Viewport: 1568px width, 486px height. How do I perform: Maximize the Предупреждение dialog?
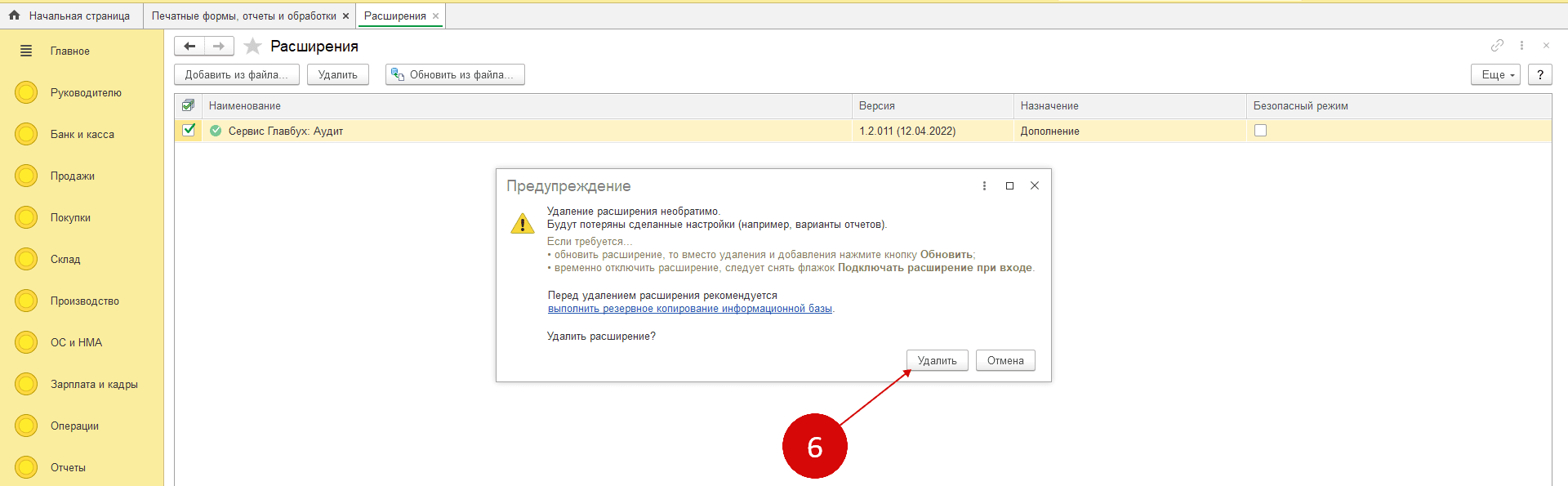[1009, 186]
